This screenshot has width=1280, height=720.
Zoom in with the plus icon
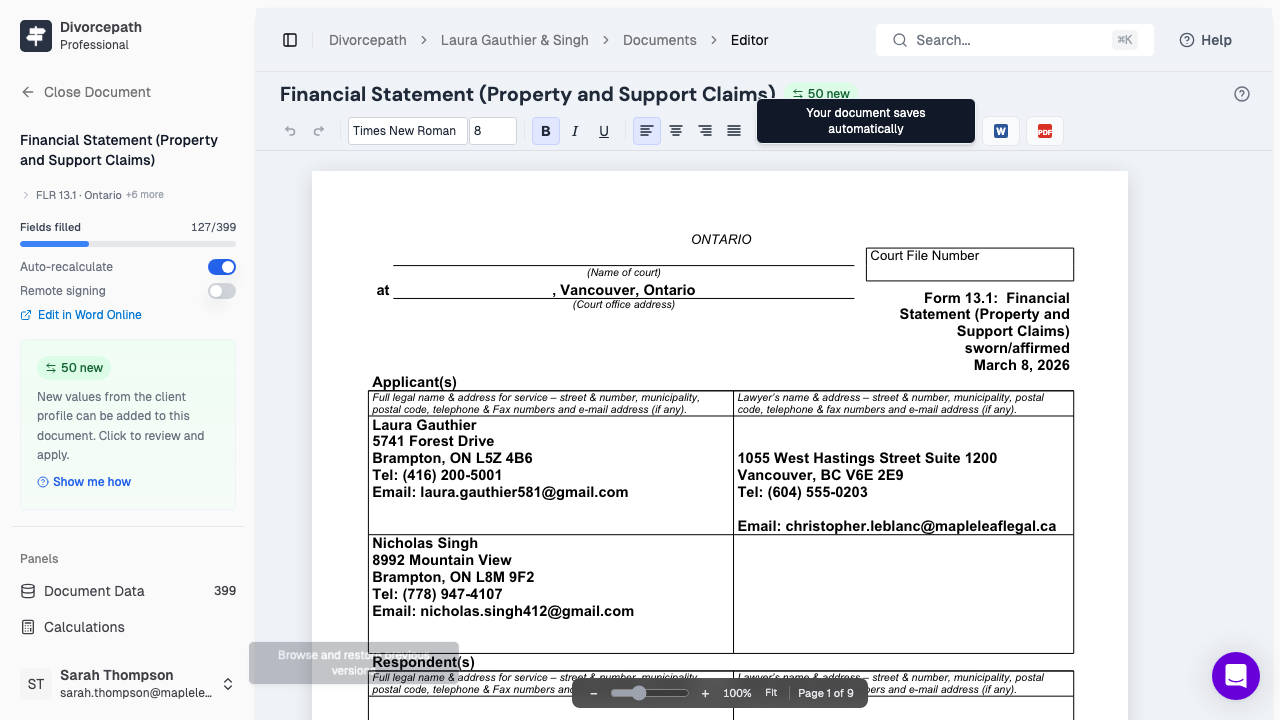pos(705,693)
